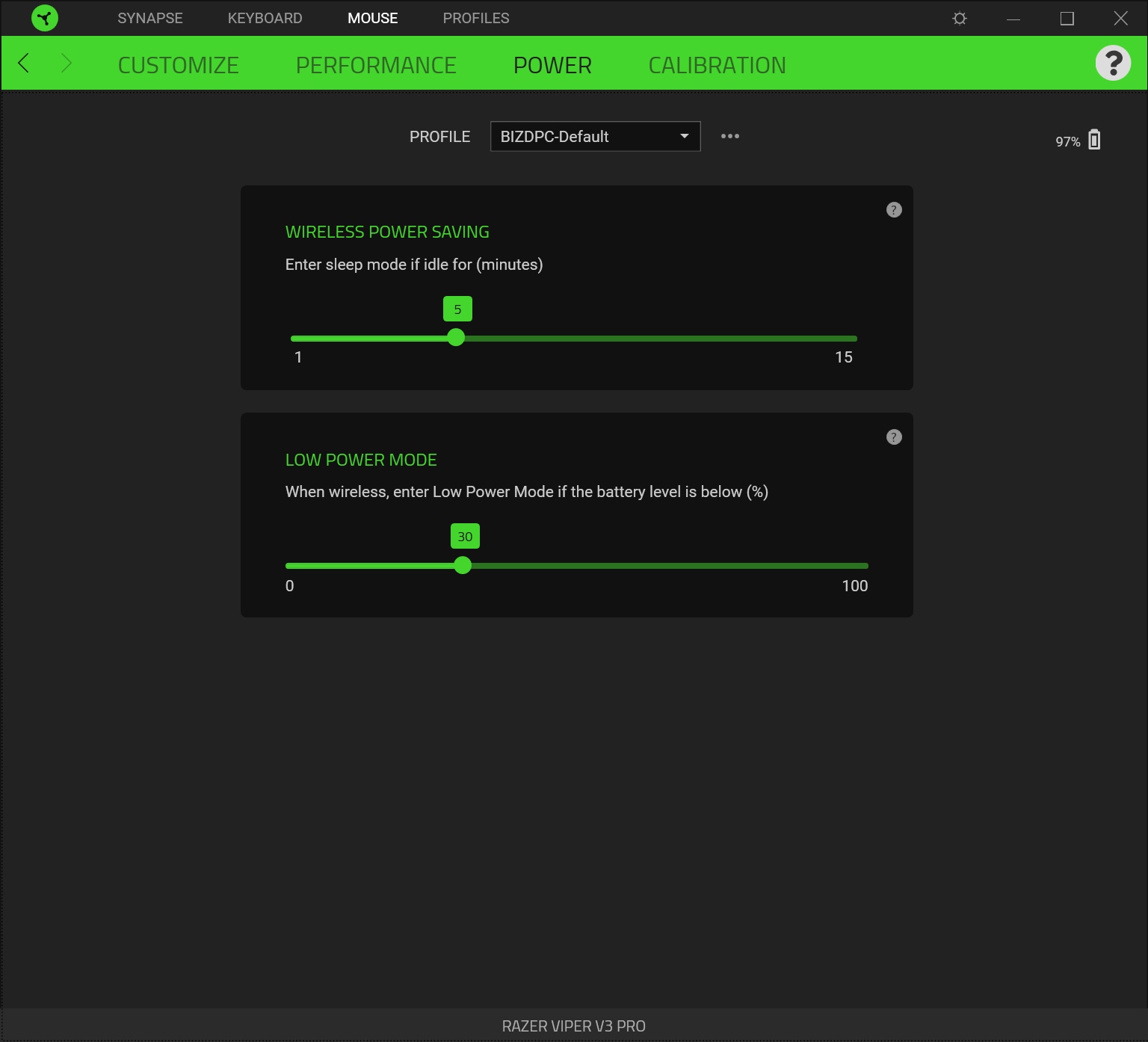Maximize the Synapse window
The image size is (1148, 1042).
click(x=1067, y=19)
